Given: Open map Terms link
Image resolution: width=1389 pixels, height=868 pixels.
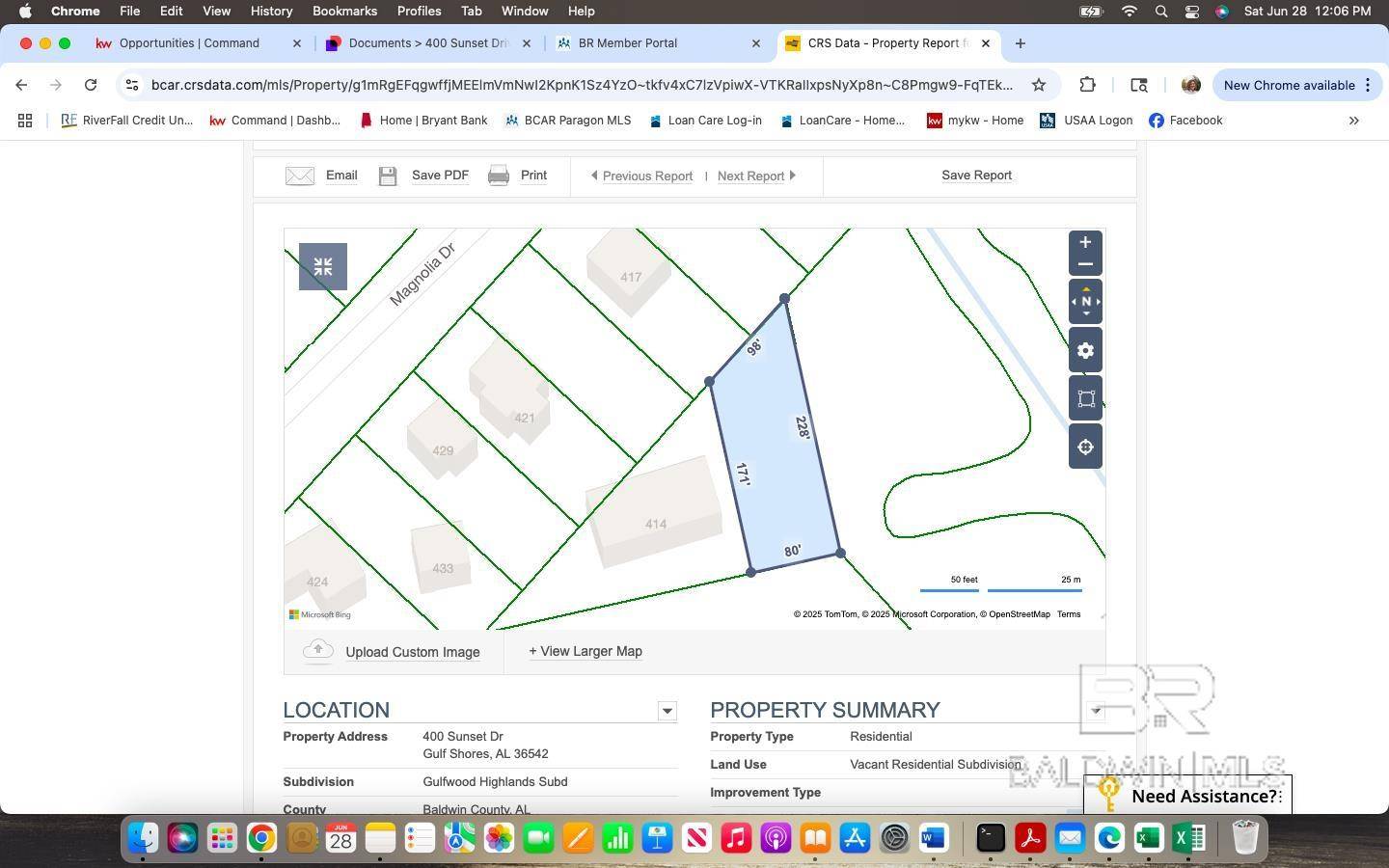Looking at the screenshot, I should [1069, 614].
